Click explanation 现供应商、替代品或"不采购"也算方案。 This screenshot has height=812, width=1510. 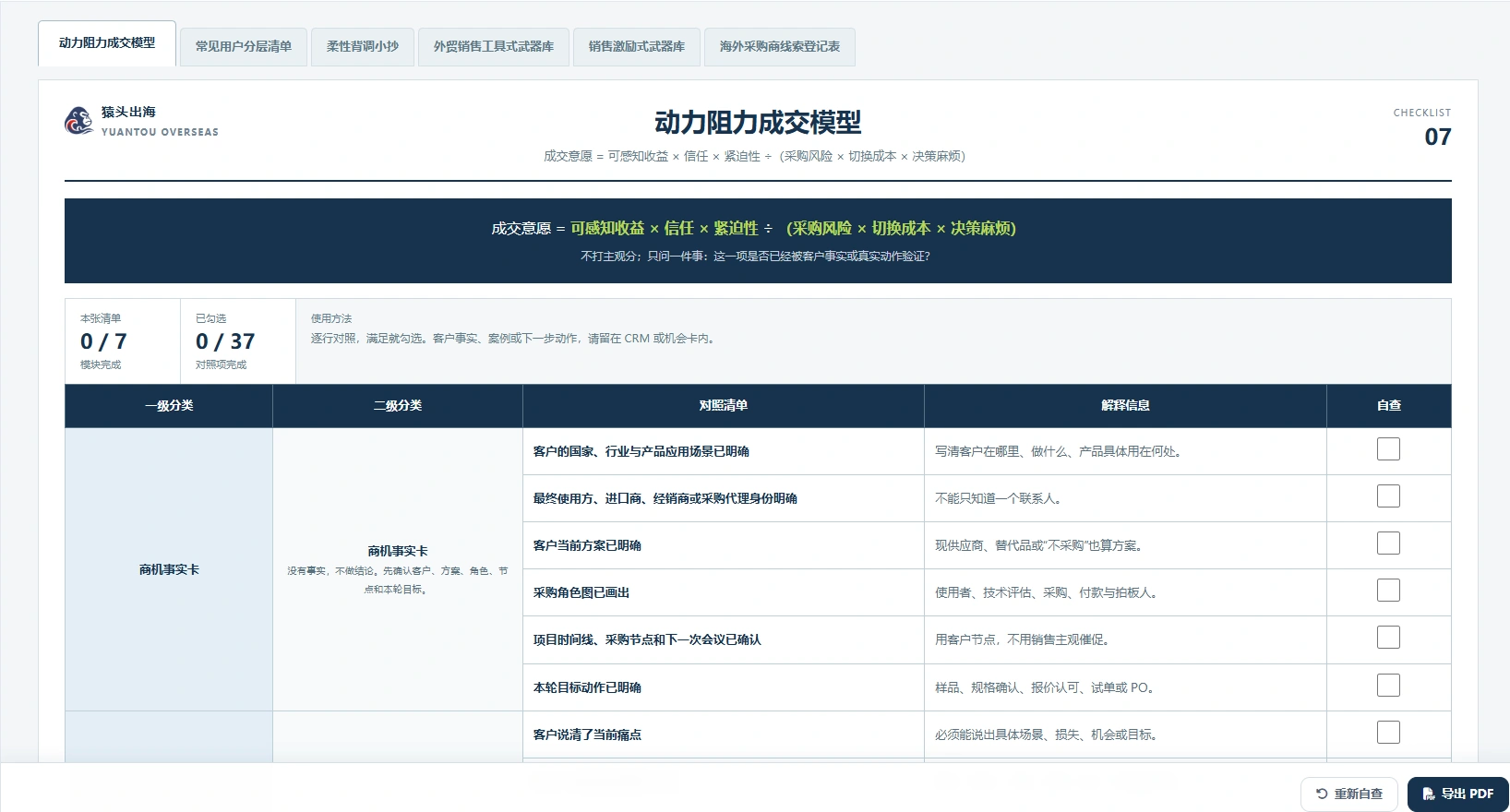pos(1041,545)
